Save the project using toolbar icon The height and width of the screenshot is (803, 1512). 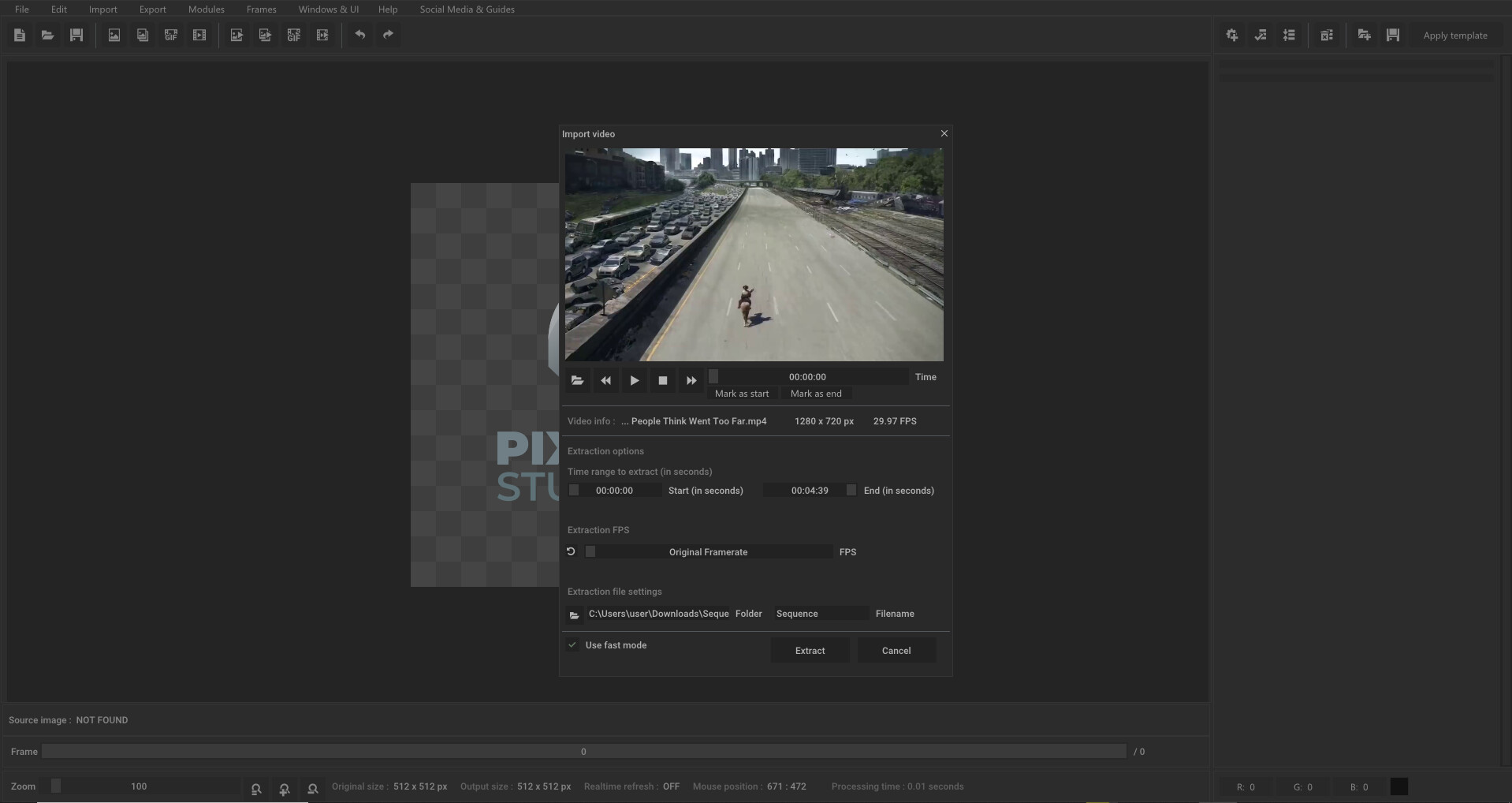[x=76, y=35]
